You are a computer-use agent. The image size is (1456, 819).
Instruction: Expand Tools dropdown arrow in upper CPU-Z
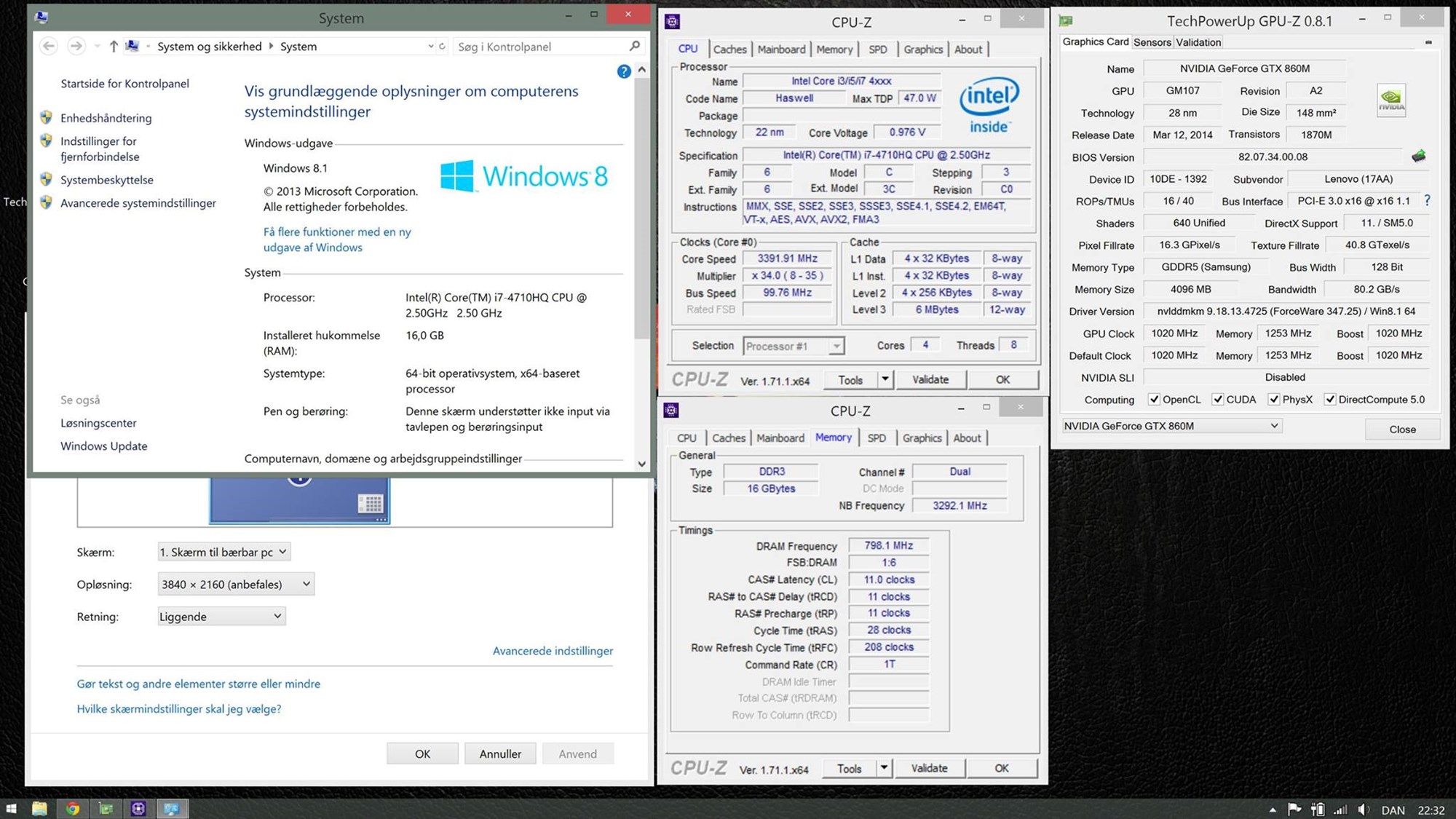[885, 379]
